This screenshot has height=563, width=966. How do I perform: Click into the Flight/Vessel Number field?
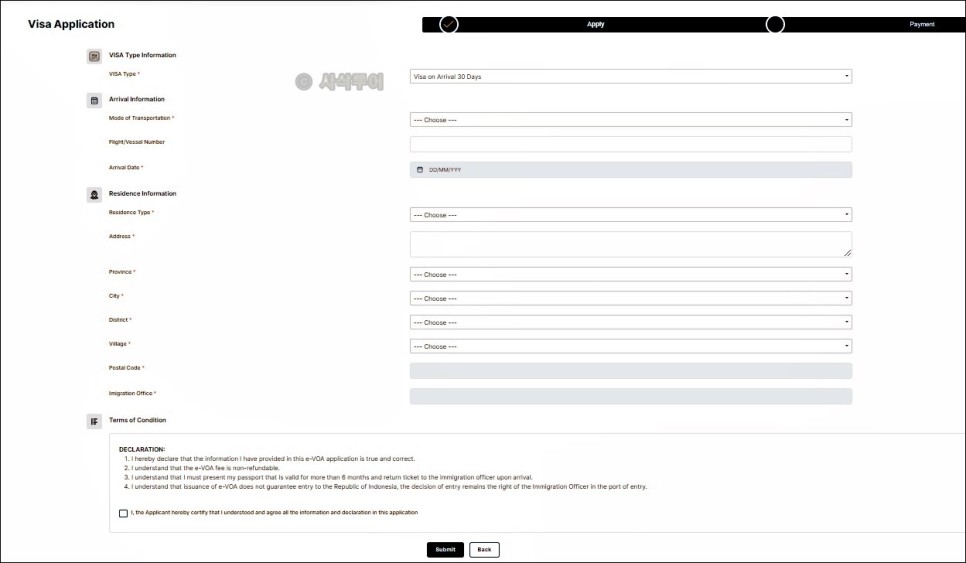(631, 144)
